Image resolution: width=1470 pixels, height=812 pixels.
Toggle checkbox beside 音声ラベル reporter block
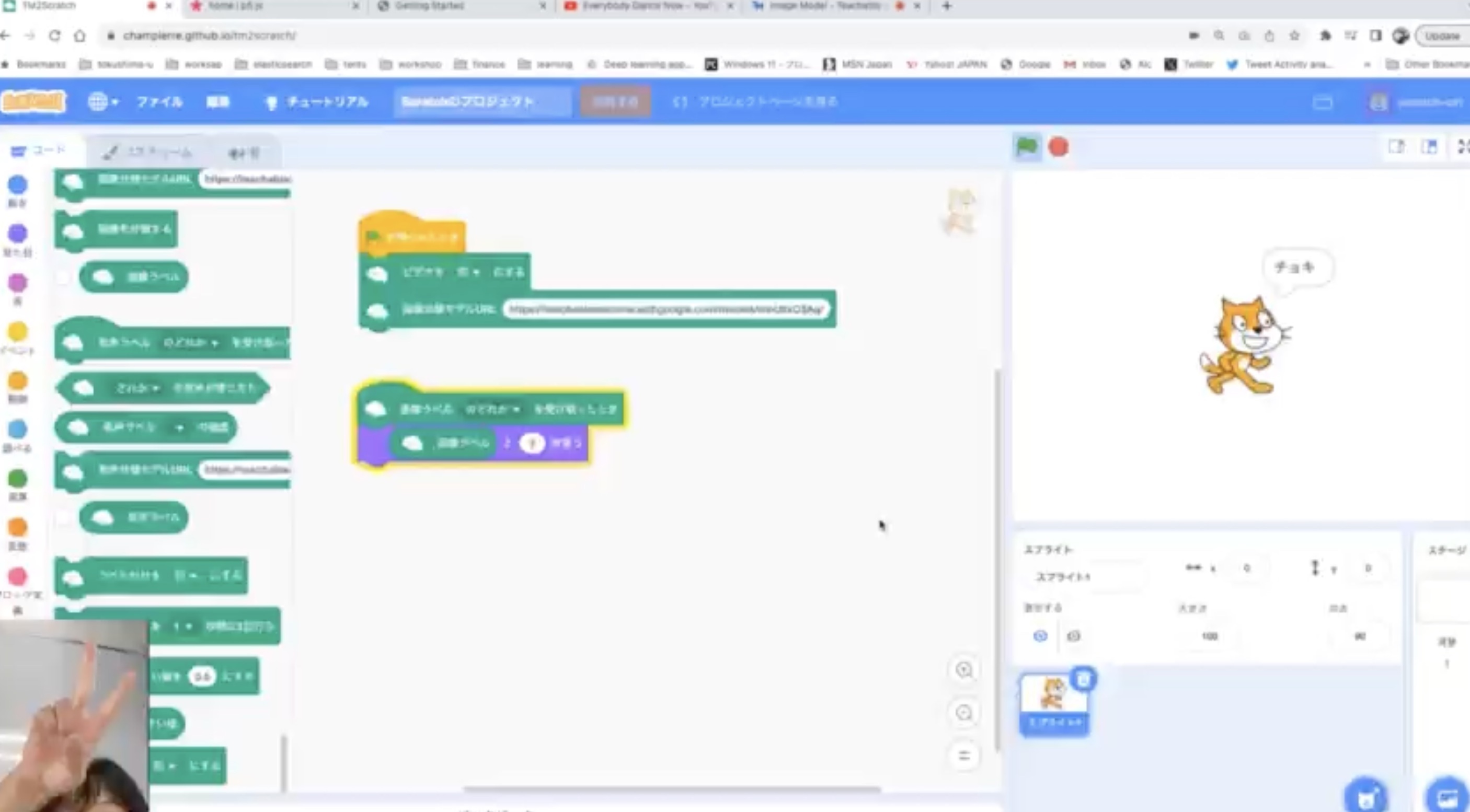point(63,518)
